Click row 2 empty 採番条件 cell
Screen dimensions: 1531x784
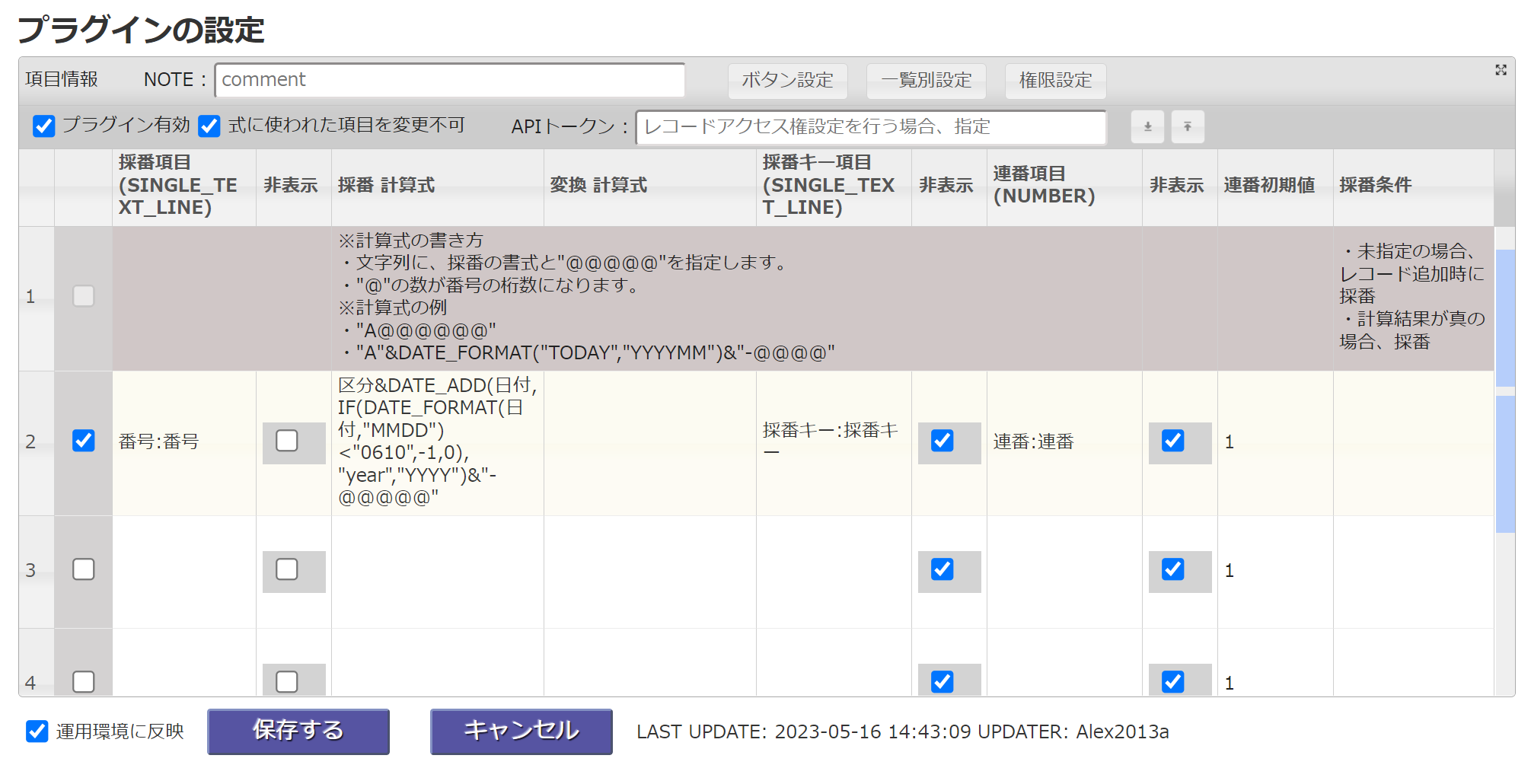pyautogui.click(x=1413, y=442)
